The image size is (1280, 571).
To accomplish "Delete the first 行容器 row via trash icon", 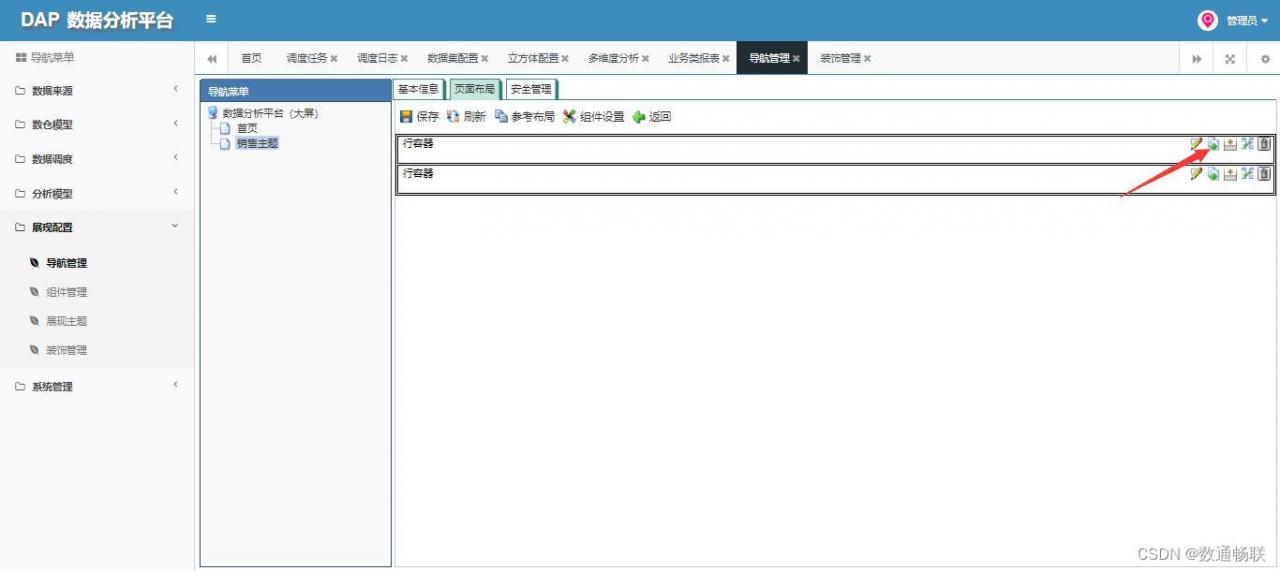I will (1264, 144).
